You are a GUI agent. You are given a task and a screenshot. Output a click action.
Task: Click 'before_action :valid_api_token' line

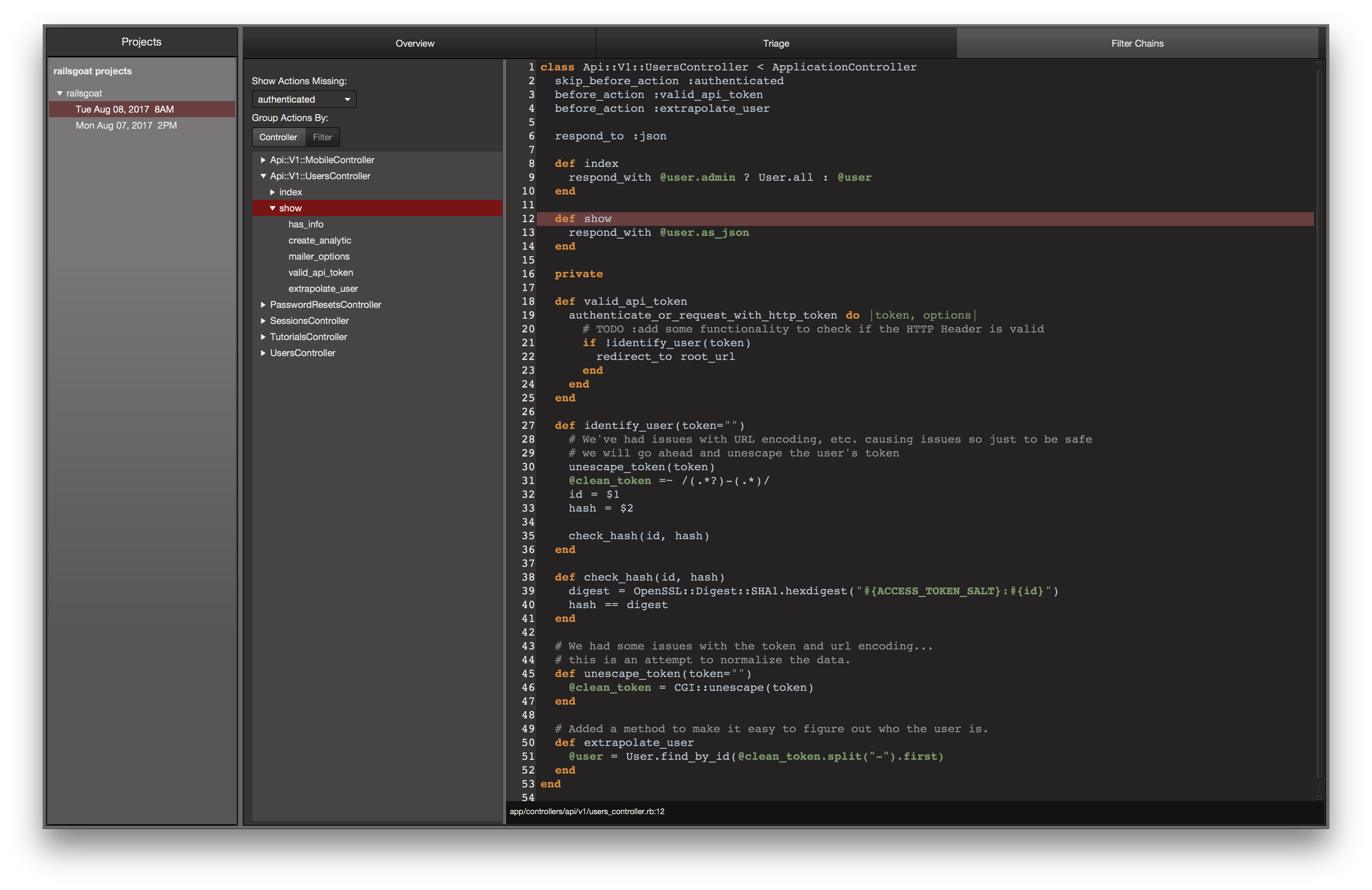point(658,95)
